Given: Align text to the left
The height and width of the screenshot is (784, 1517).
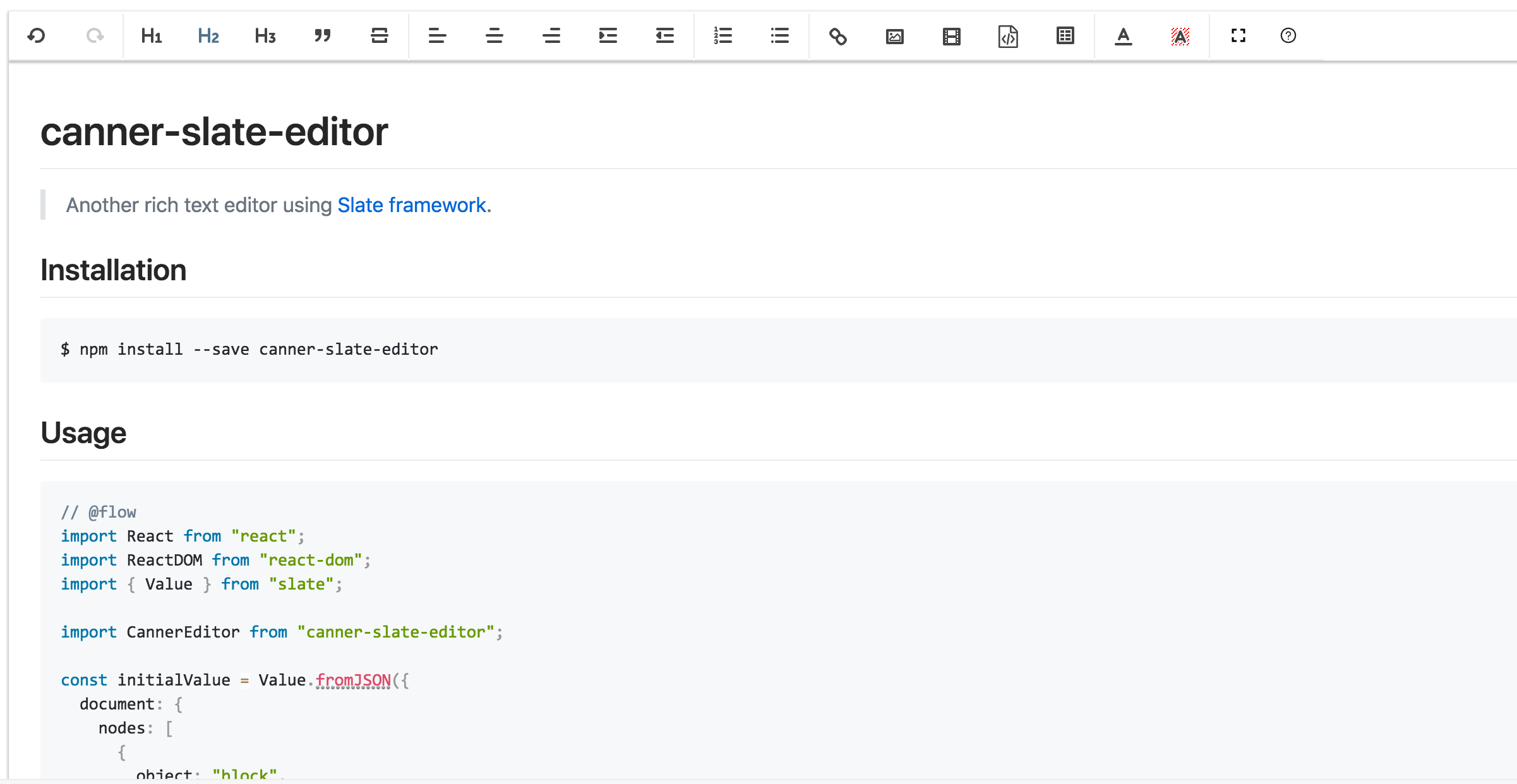Looking at the screenshot, I should pos(437,36).
